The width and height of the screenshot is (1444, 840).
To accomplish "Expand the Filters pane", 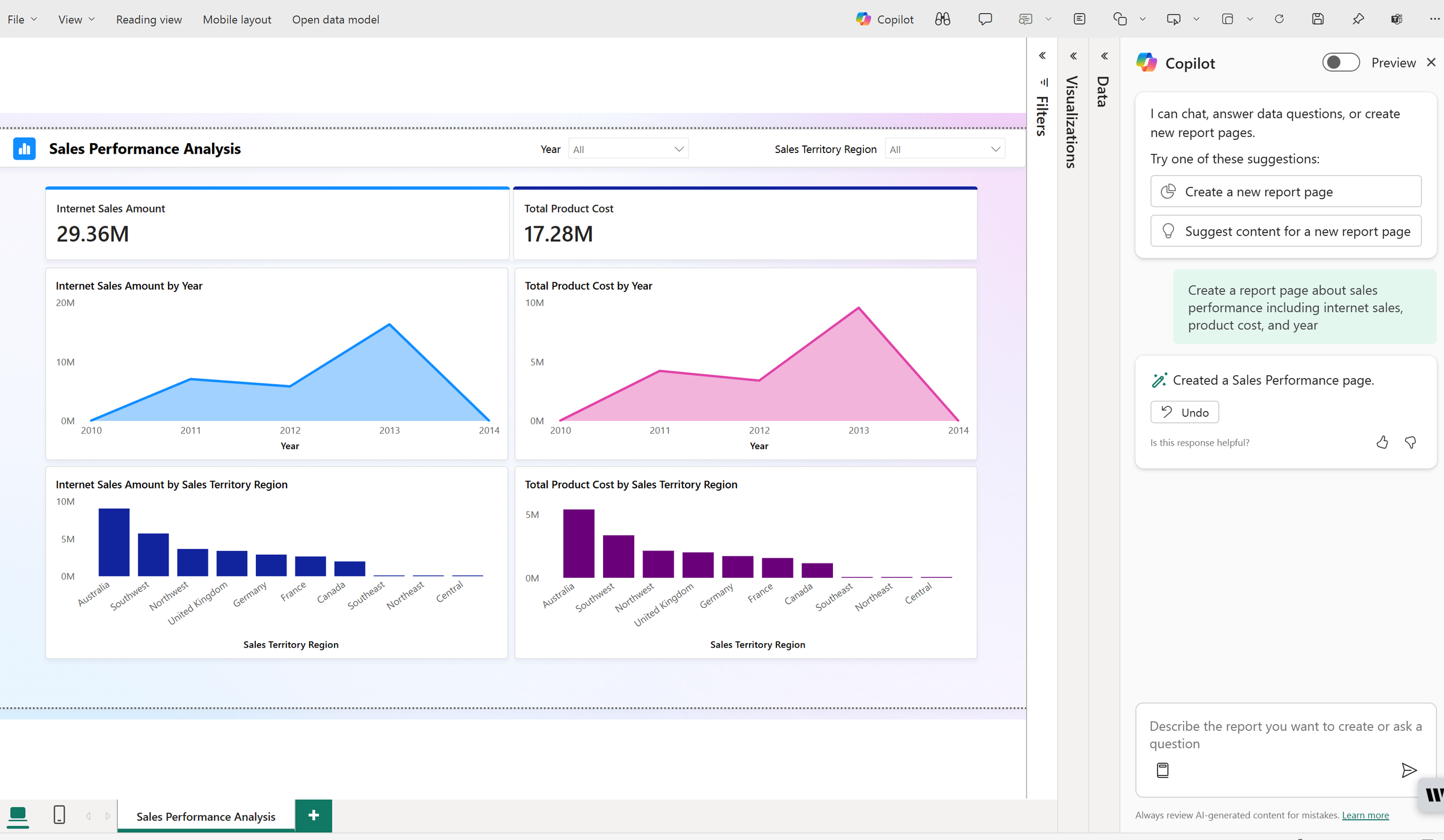I will pos(1042,56).
